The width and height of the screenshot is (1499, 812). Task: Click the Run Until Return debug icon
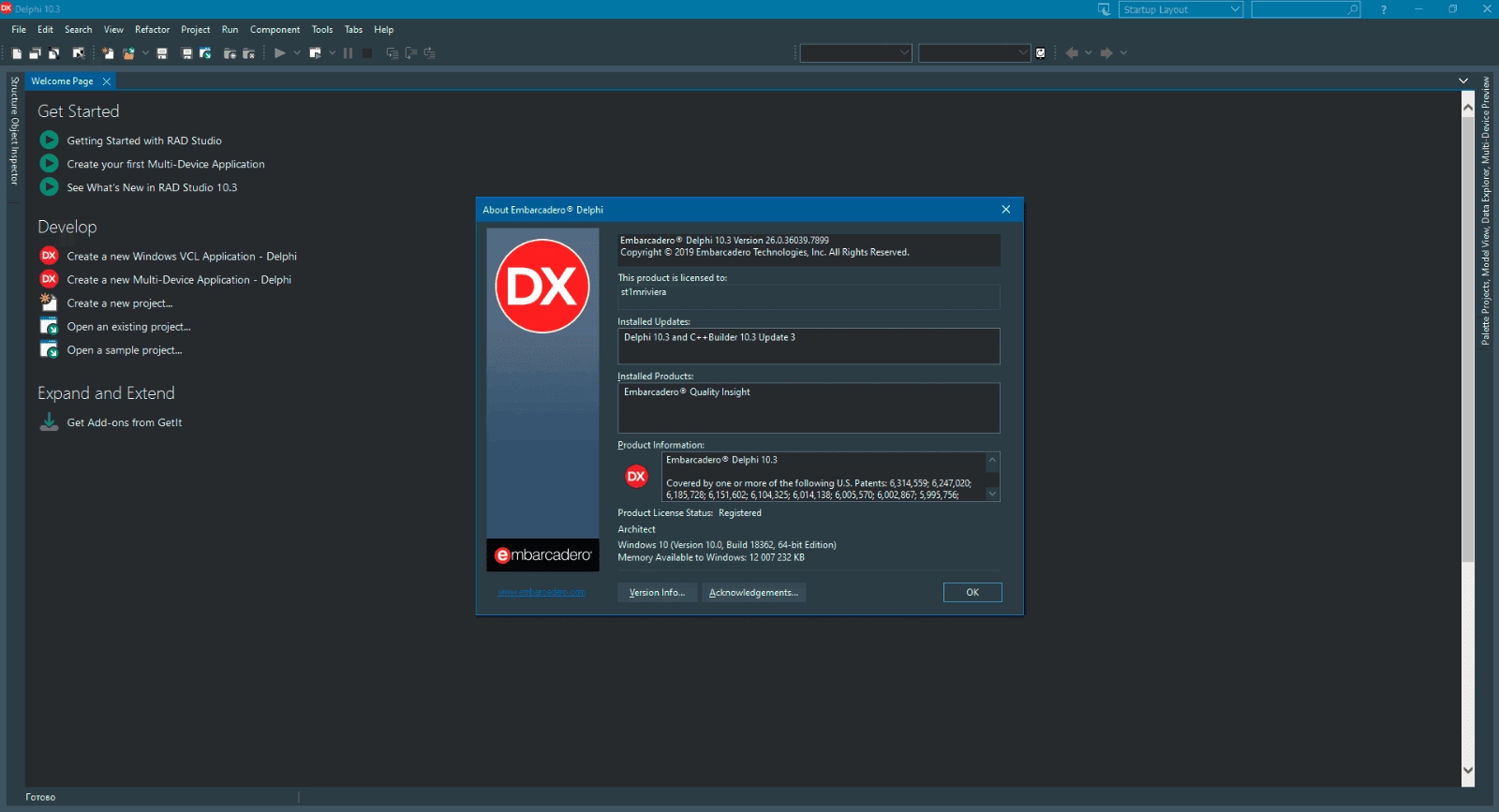click(430, 53)
